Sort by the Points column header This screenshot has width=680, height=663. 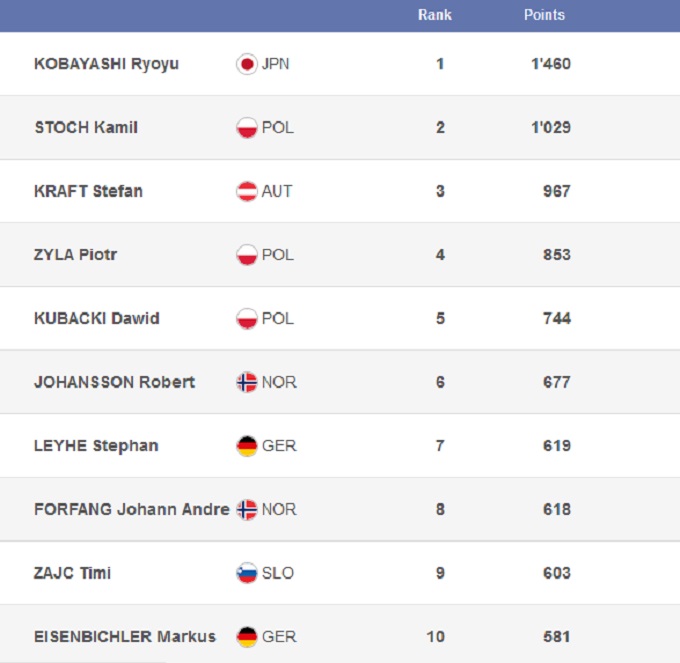coord(544,15)
